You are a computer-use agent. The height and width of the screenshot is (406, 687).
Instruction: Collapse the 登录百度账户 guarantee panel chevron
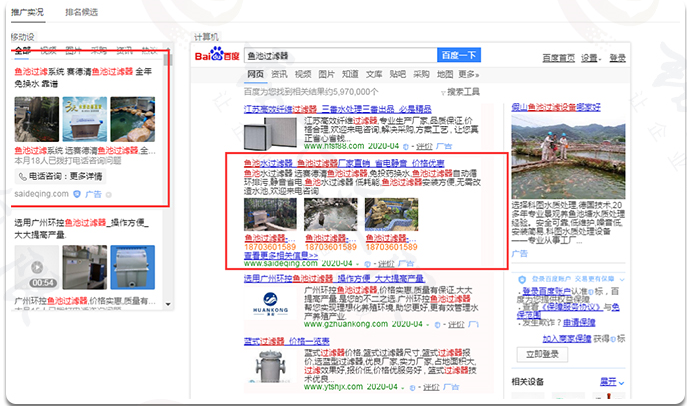622,279
